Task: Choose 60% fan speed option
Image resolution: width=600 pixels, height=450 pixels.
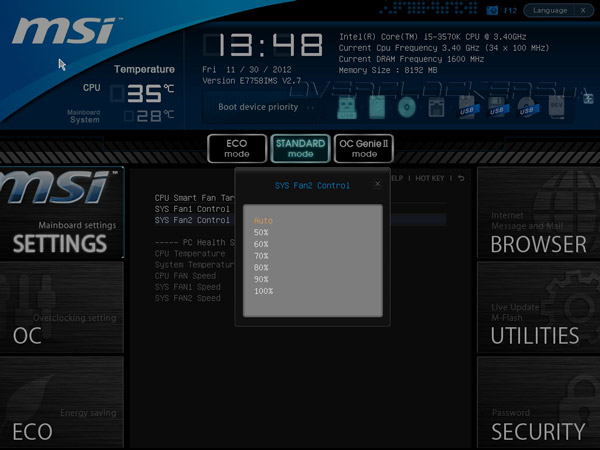Action: coord(261,244)
